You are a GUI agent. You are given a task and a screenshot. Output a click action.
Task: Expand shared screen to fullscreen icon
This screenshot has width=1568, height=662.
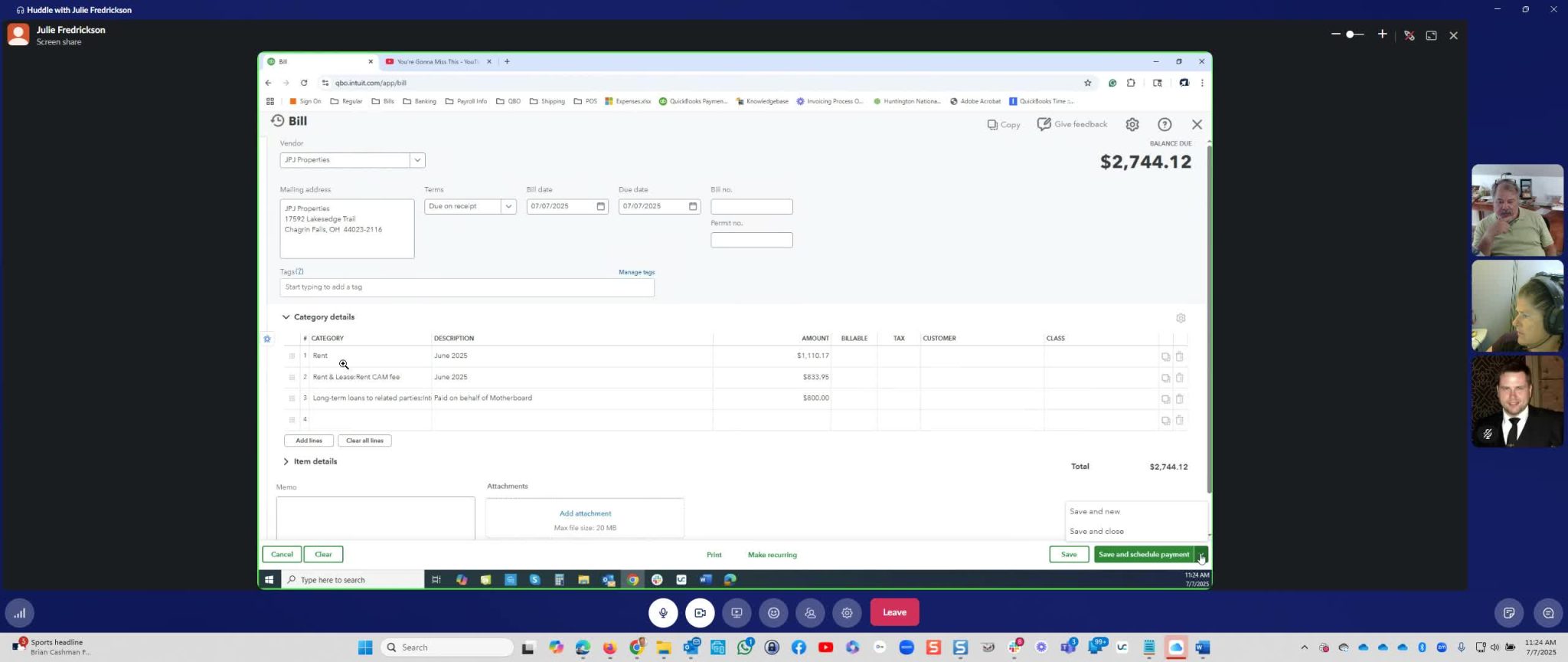click(1431, 35)
